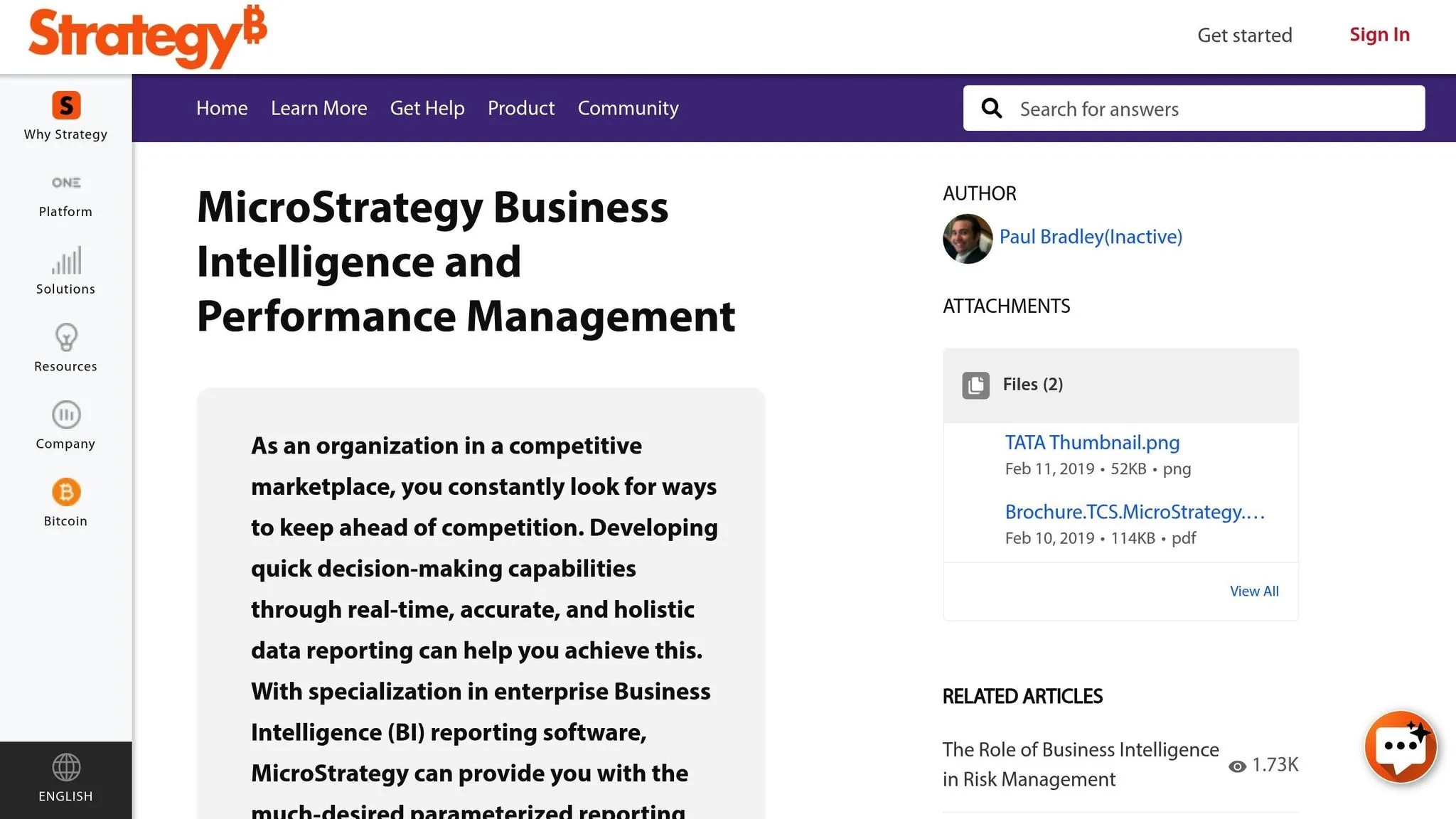The image size is (1456, 819).
Task: Open Company sidebar icon
Action: coord(66,414)
